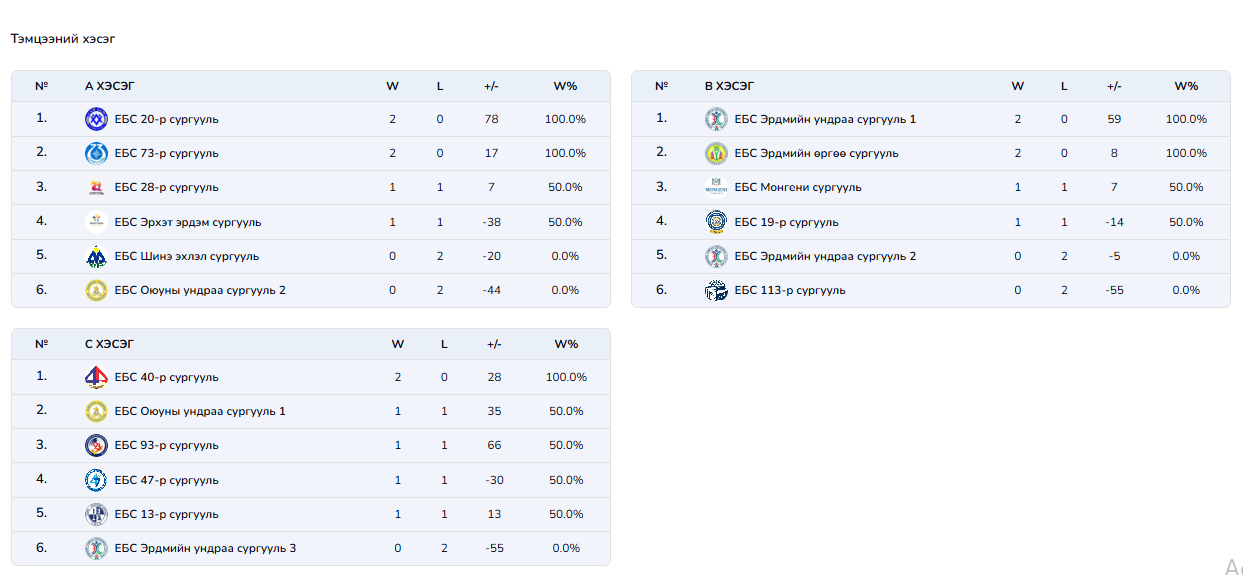Click the ЕБС 13-р сургууль team logo
The width and height of the screenshot is (1243, 575).
pos(96,514)
